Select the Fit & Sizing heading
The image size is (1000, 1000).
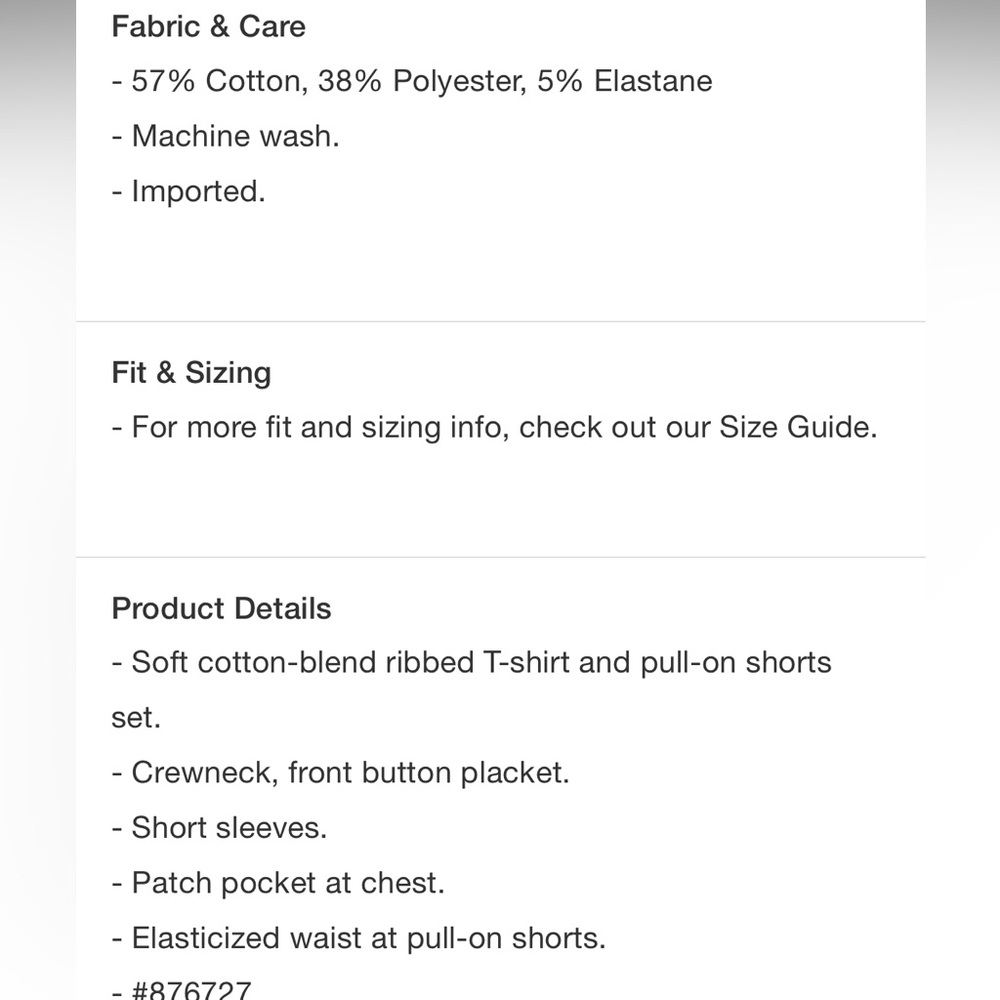(191, 372)
